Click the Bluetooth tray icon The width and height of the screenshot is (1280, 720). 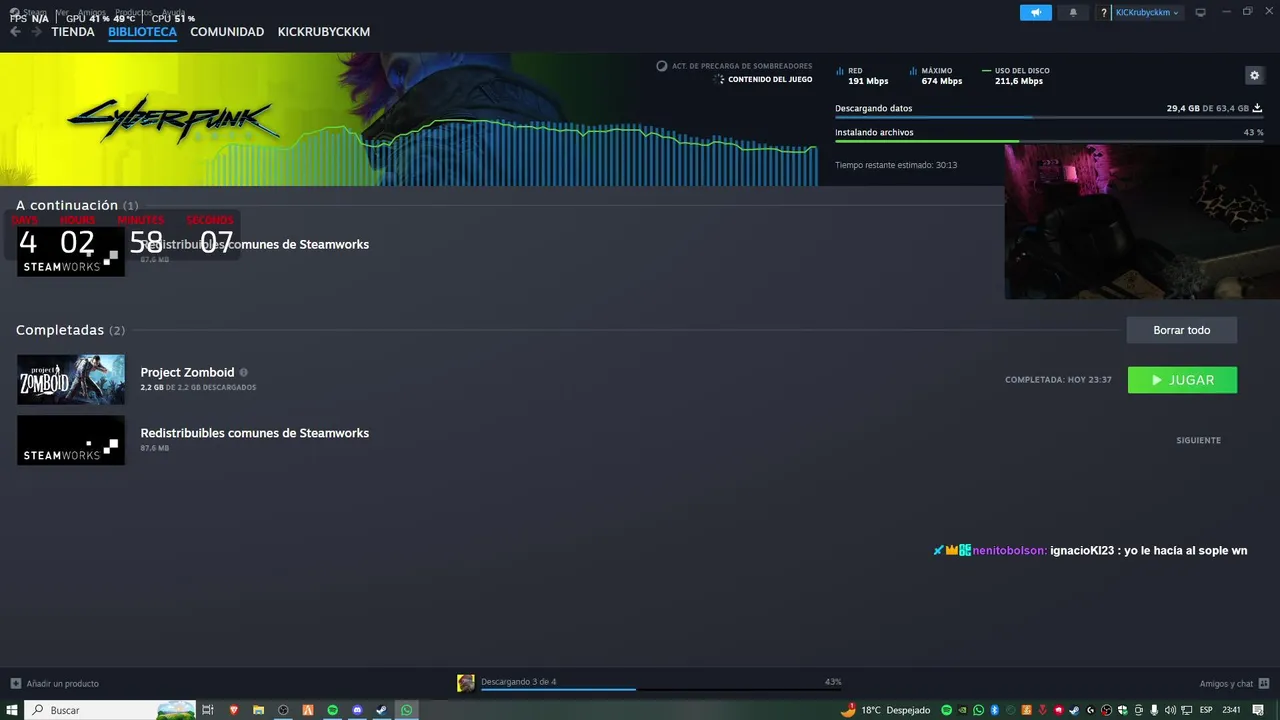(994, 710)
